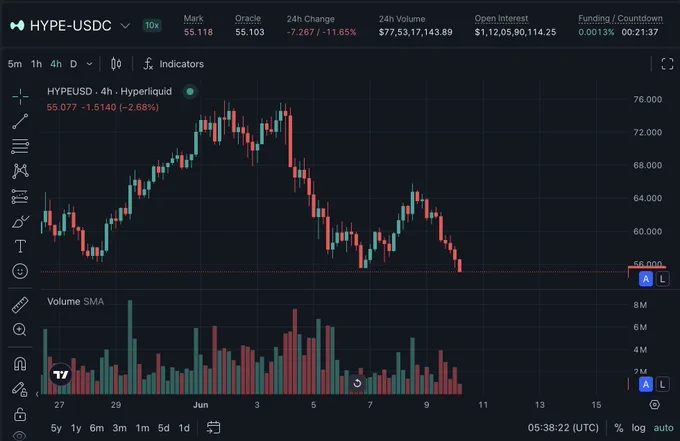Viewport: 680px width, 441px height.
Task: Toggle percent scale mode
Action: [618, 428]
